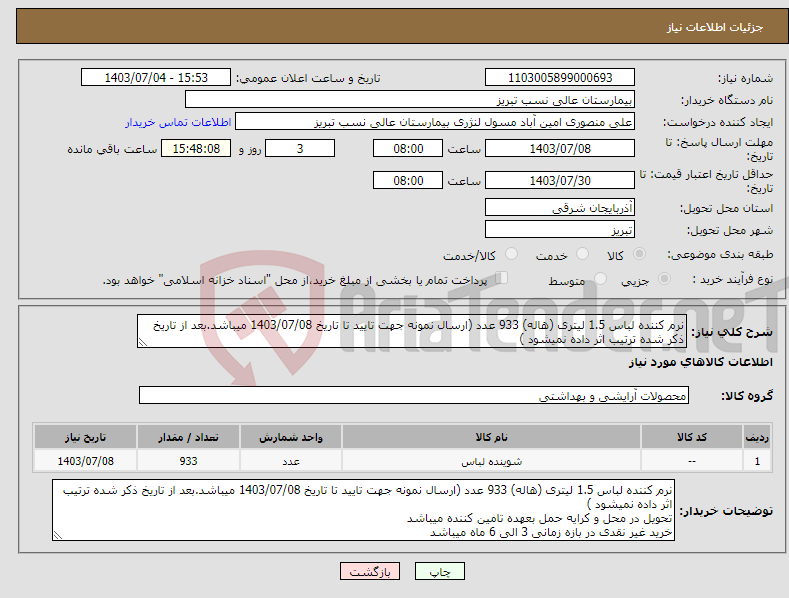Click the remaining time 15:48:08 field
Image resolution: width=789 pixels, height=598 pixels.
(196, 148)
